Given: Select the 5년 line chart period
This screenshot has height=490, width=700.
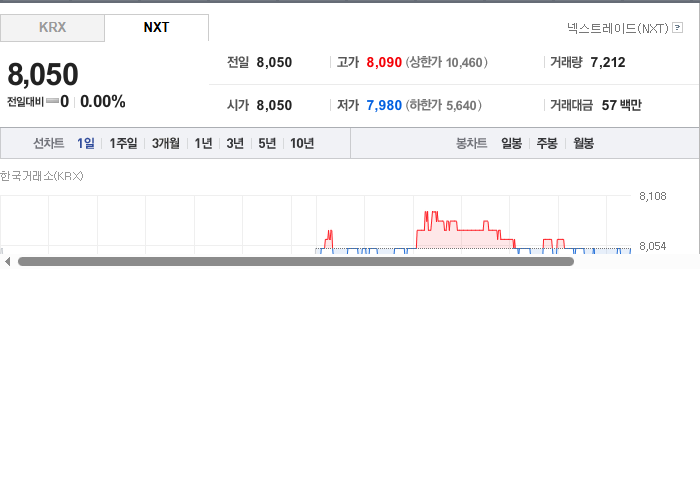Looking at the screenshot, I should click(267, 143).
